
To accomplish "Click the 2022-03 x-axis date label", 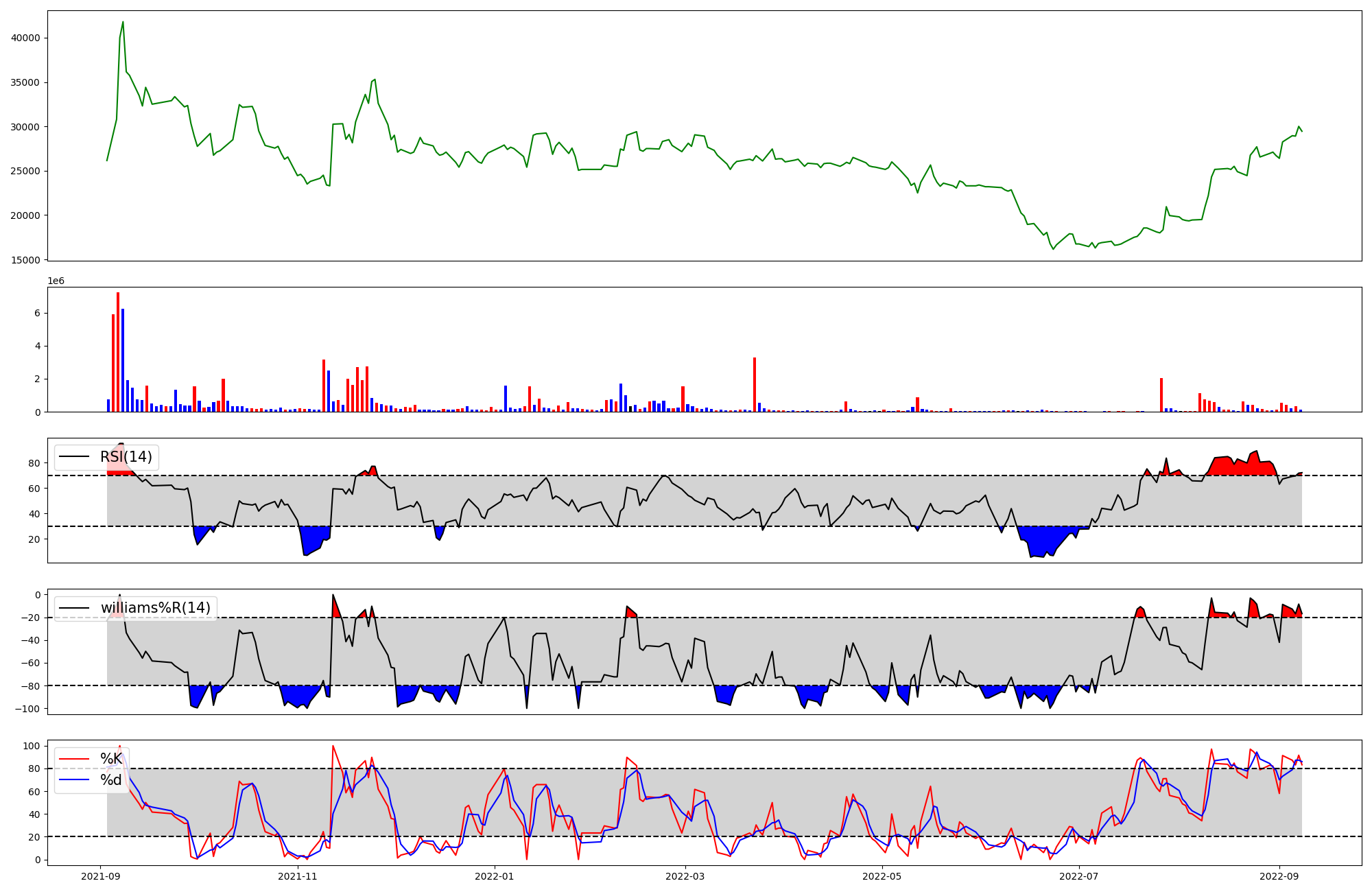I will 685,876.
